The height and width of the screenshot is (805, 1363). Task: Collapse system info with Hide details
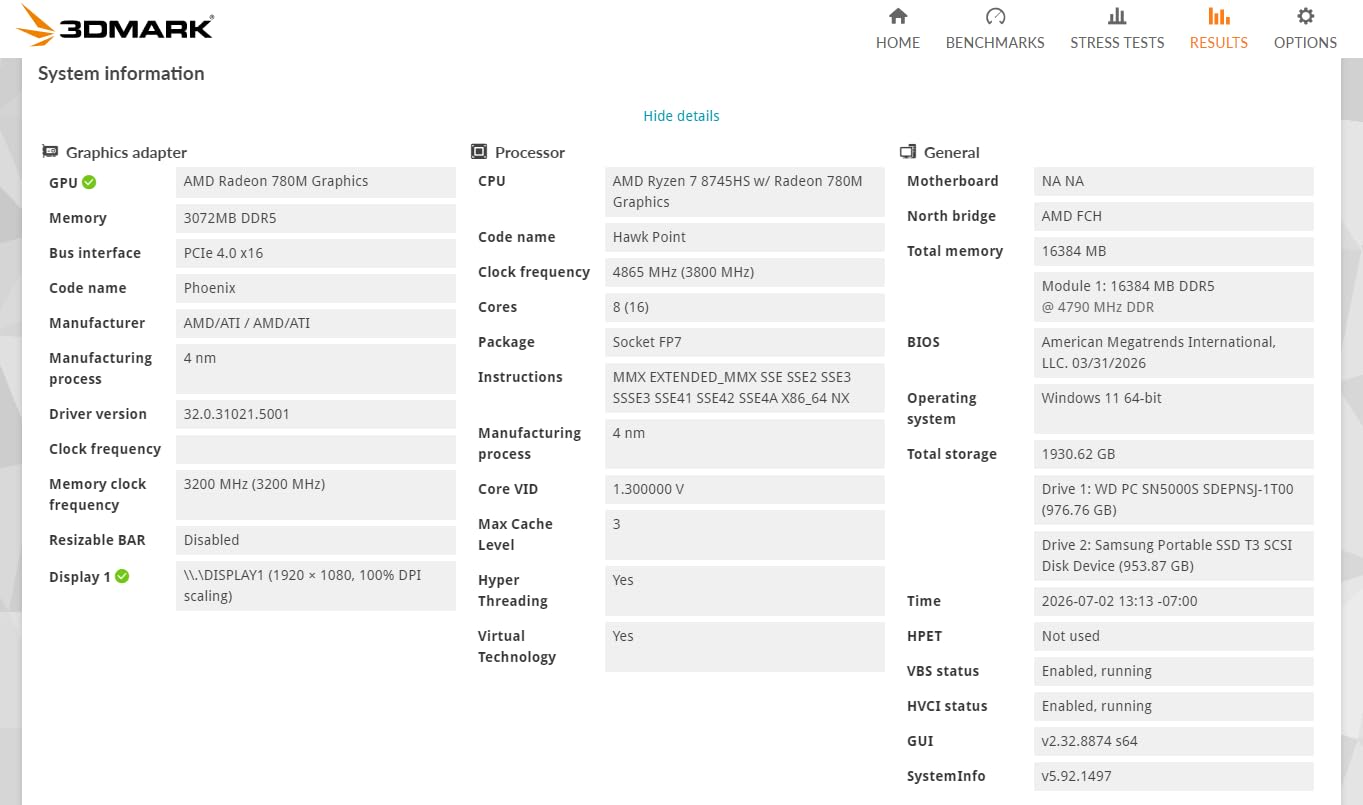681,116
